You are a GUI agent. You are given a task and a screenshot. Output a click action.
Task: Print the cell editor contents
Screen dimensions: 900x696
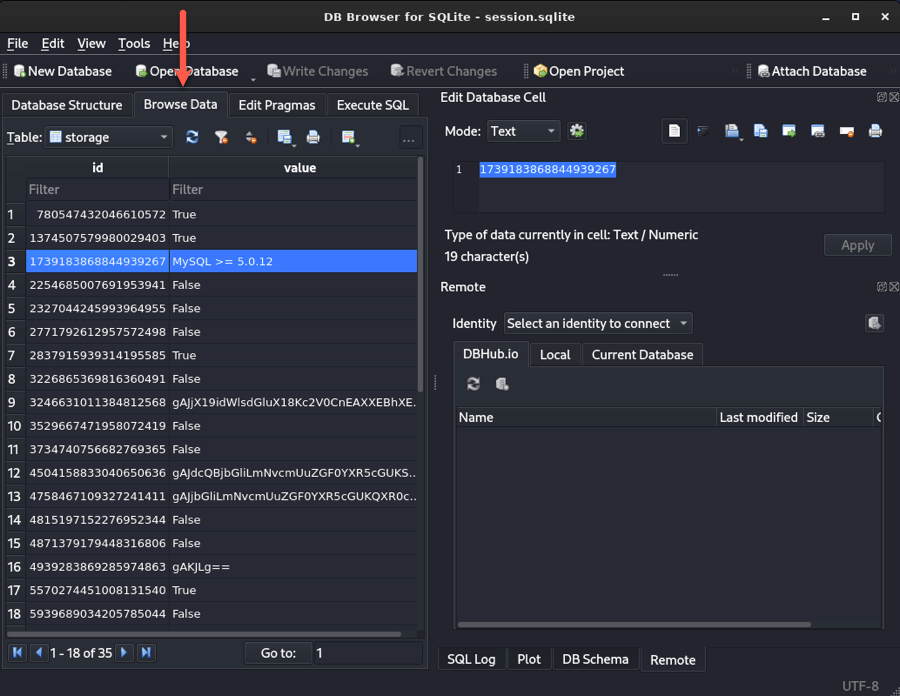click(875, 131)
